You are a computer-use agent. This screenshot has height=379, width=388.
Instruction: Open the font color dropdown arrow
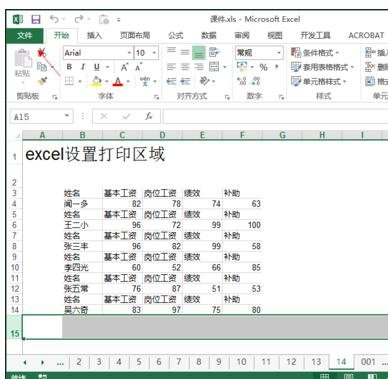pos(128,82)
